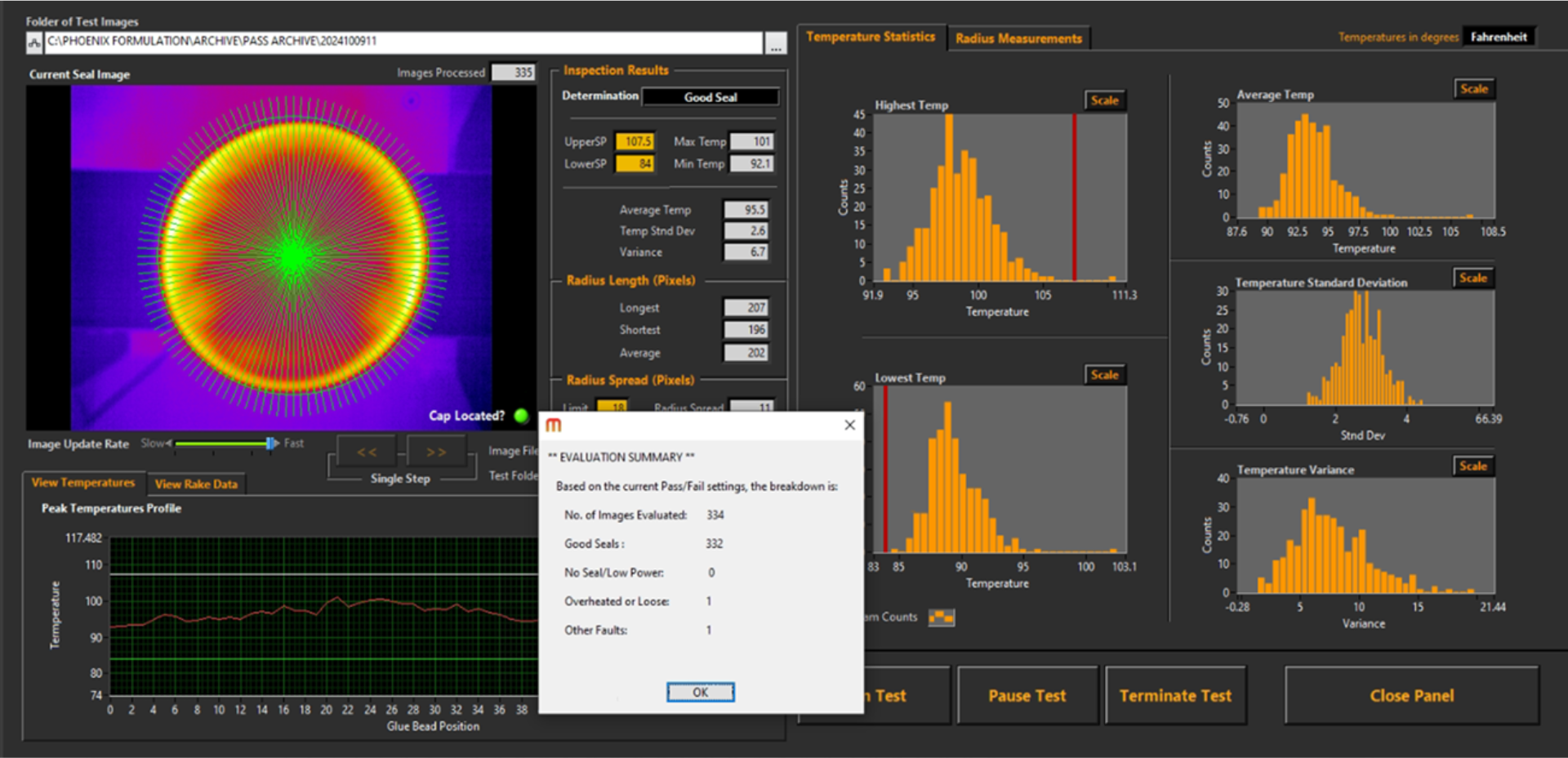The width and height of the screenshot is (1568, 758).
Task: Open the View Rake Data tab
Action: [x=196, y=484]
